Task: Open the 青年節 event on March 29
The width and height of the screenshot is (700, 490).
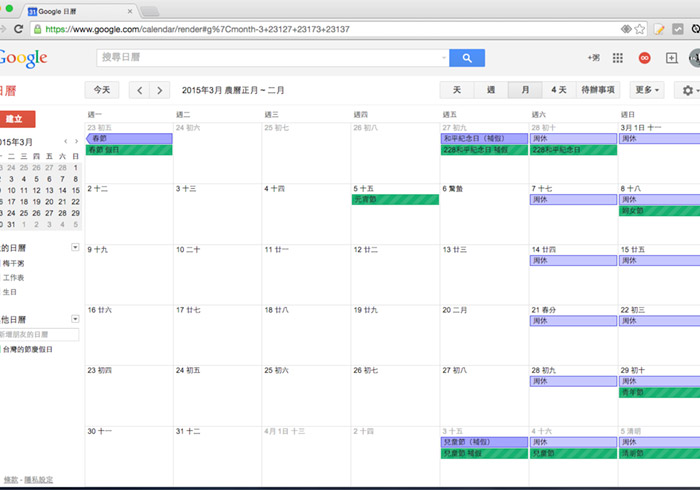Action: [x=659, y=393]
